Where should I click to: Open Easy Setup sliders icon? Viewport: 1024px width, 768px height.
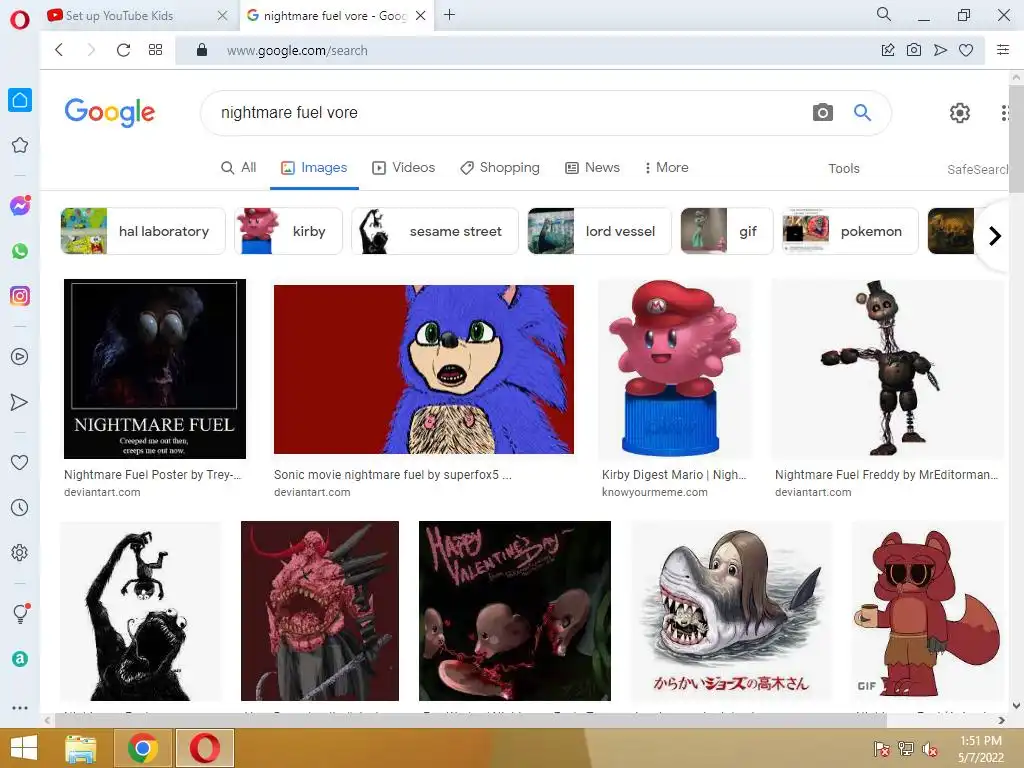coord(1003,50)
